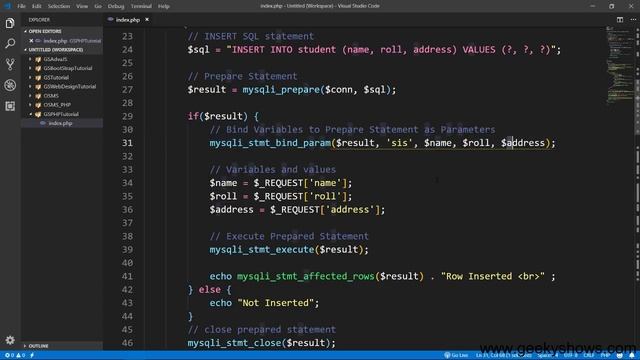
Task: Click the GSPHPTutorial folder icon
Action: [x=38, y=114]
